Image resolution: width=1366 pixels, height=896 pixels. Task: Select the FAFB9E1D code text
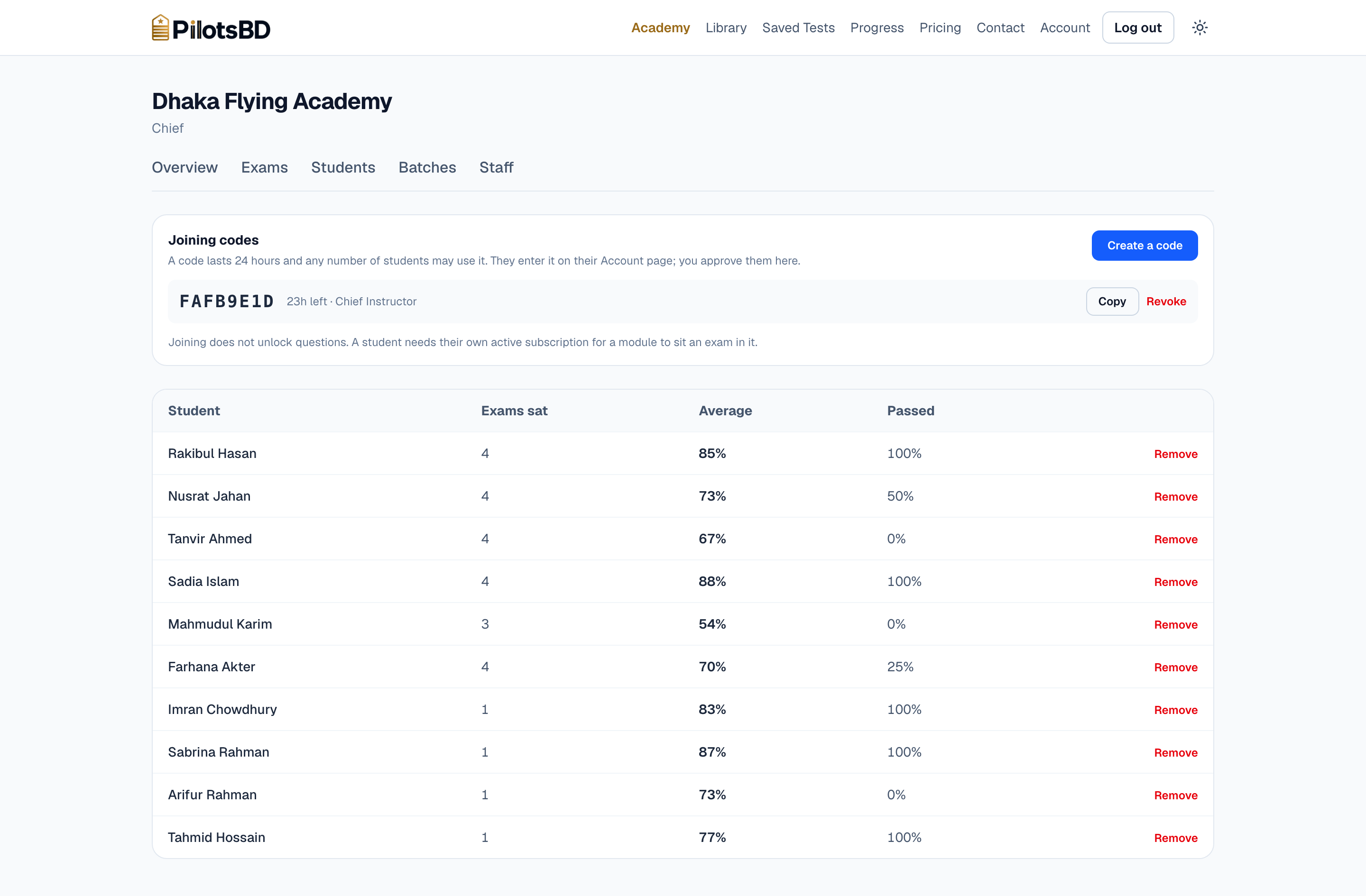point(227,301)
